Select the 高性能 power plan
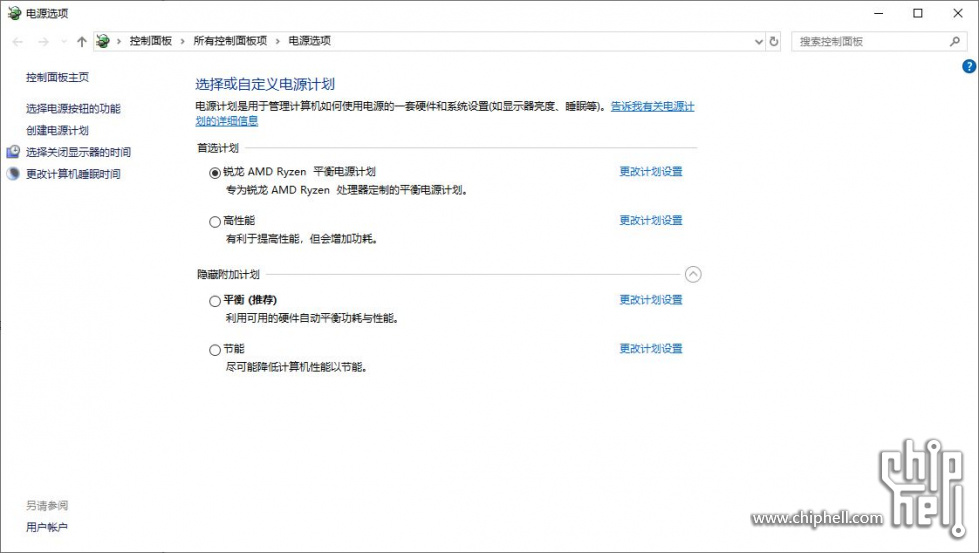 215,222
